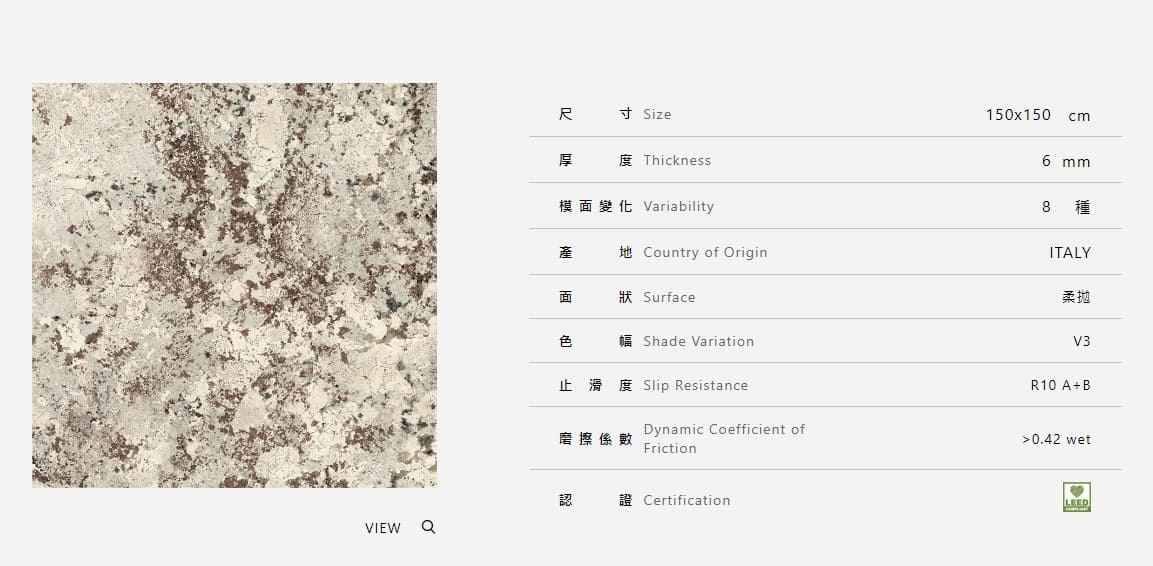
Task: Click the Surface label text
Action: pos(669,297)
